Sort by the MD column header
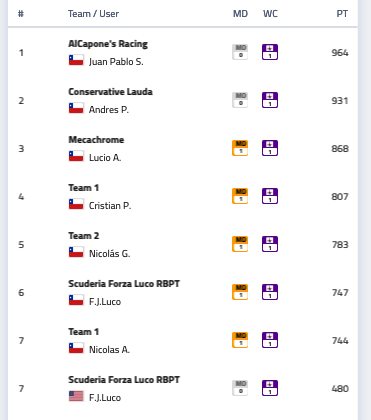371x420 pixels. click(x=240, y=14)
